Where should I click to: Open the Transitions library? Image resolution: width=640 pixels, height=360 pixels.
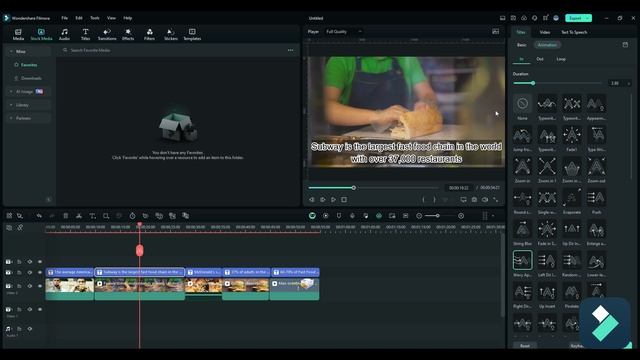pyautogui.click(x=107, y=34)
